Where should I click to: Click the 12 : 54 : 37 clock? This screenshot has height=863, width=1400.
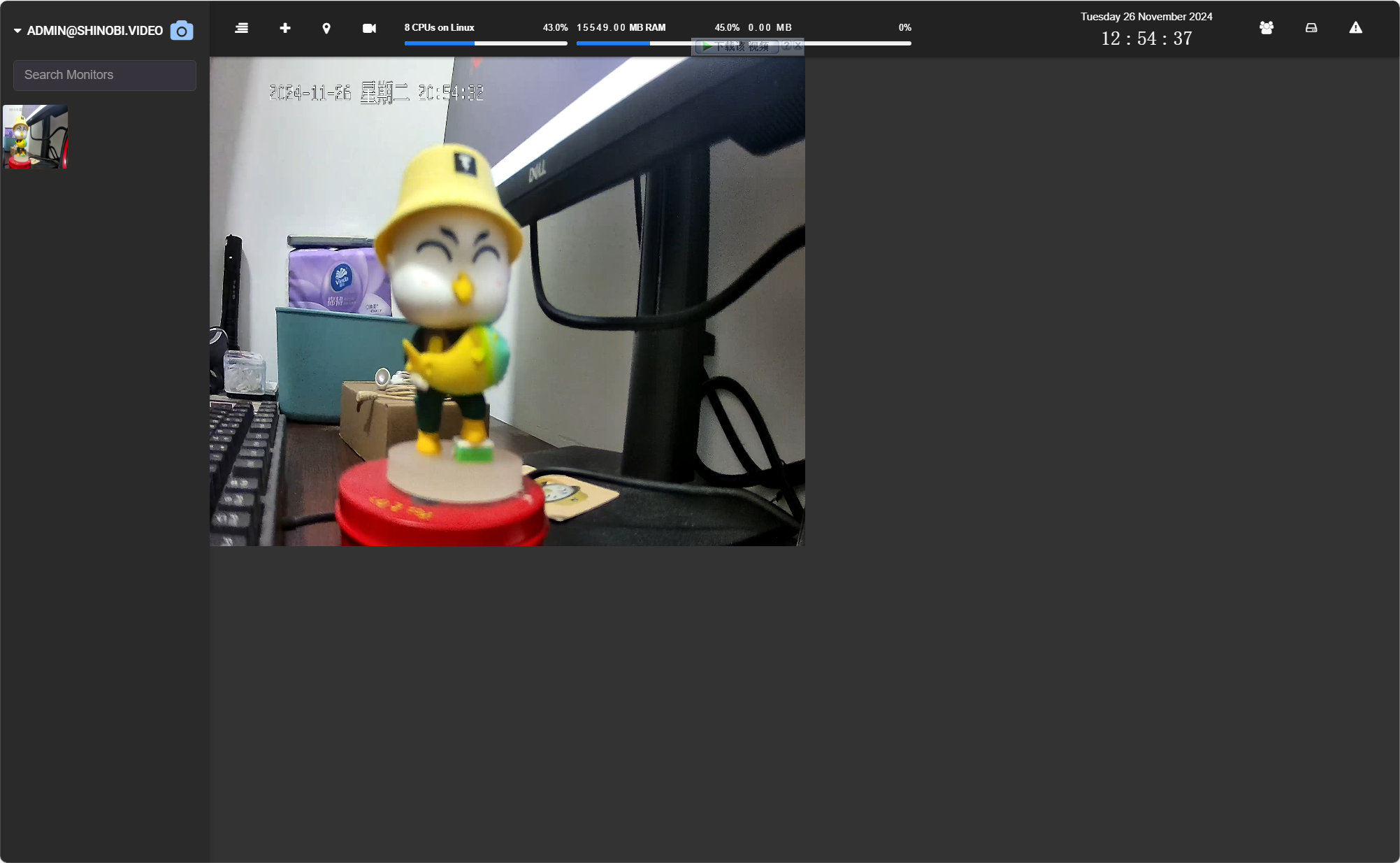click(1146, 38)
